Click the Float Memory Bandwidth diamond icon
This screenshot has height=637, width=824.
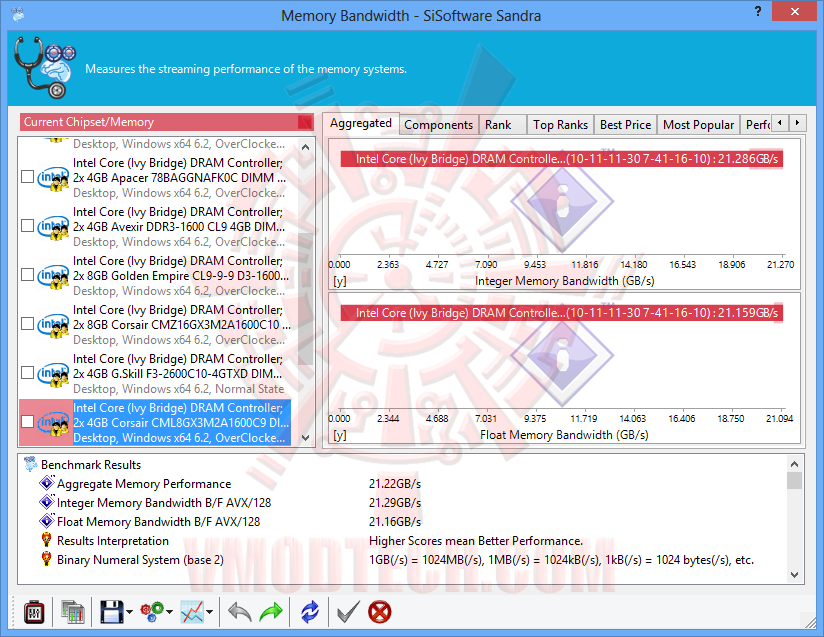click(x=47, y=521)
